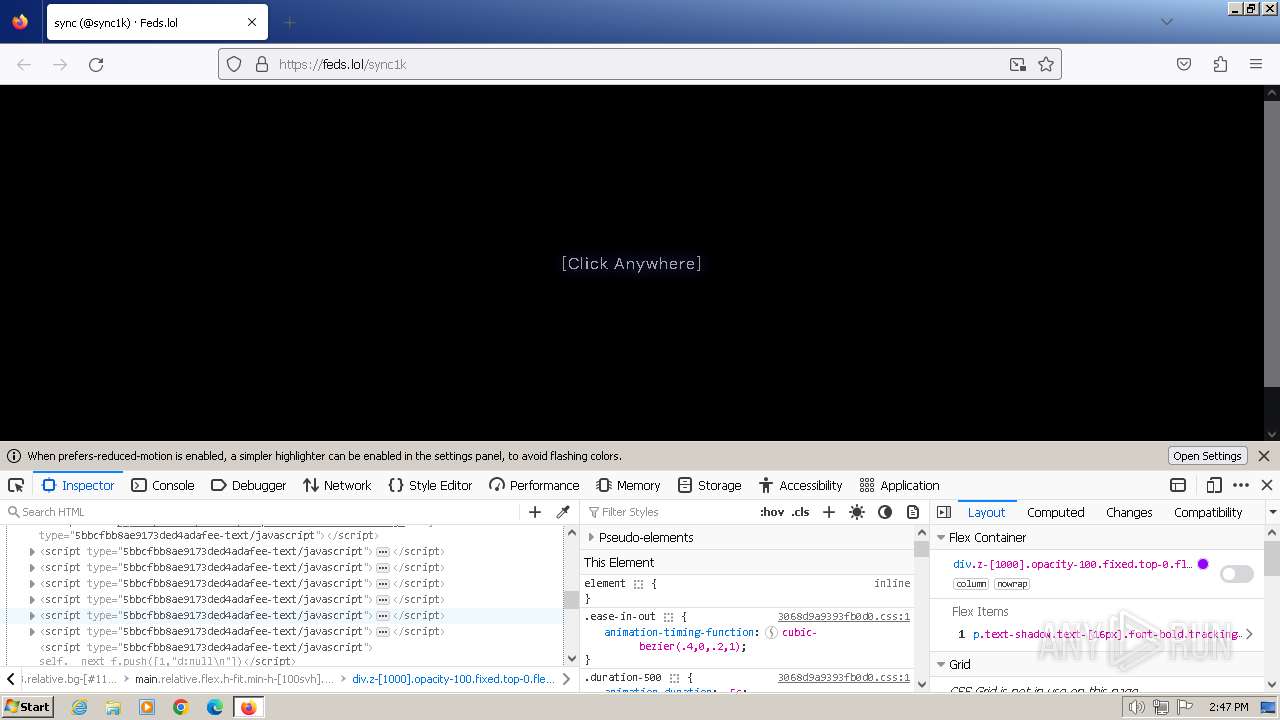Open Microsoft Edge from the taskbar

(215, 707)
